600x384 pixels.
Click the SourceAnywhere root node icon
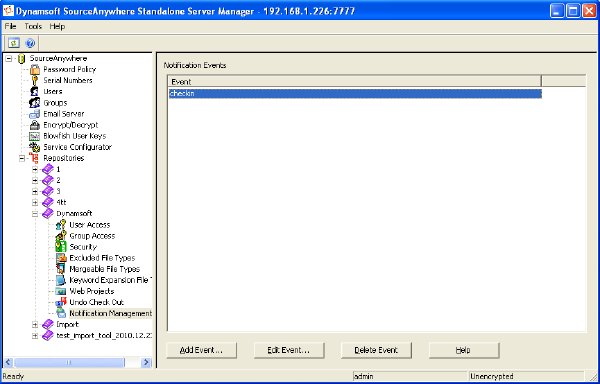tap(21, 59)
